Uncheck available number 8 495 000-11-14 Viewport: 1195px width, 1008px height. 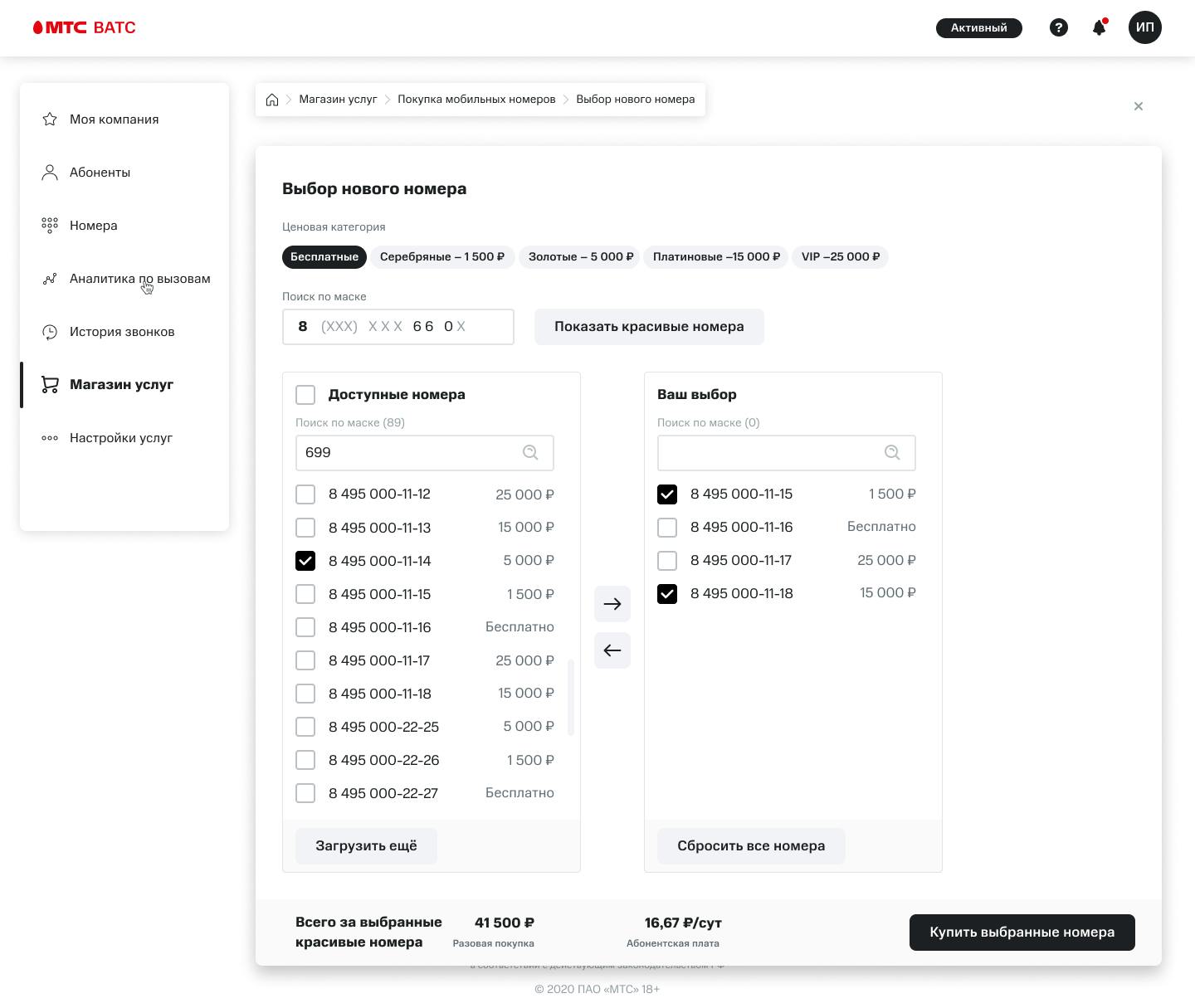point(305,561)
